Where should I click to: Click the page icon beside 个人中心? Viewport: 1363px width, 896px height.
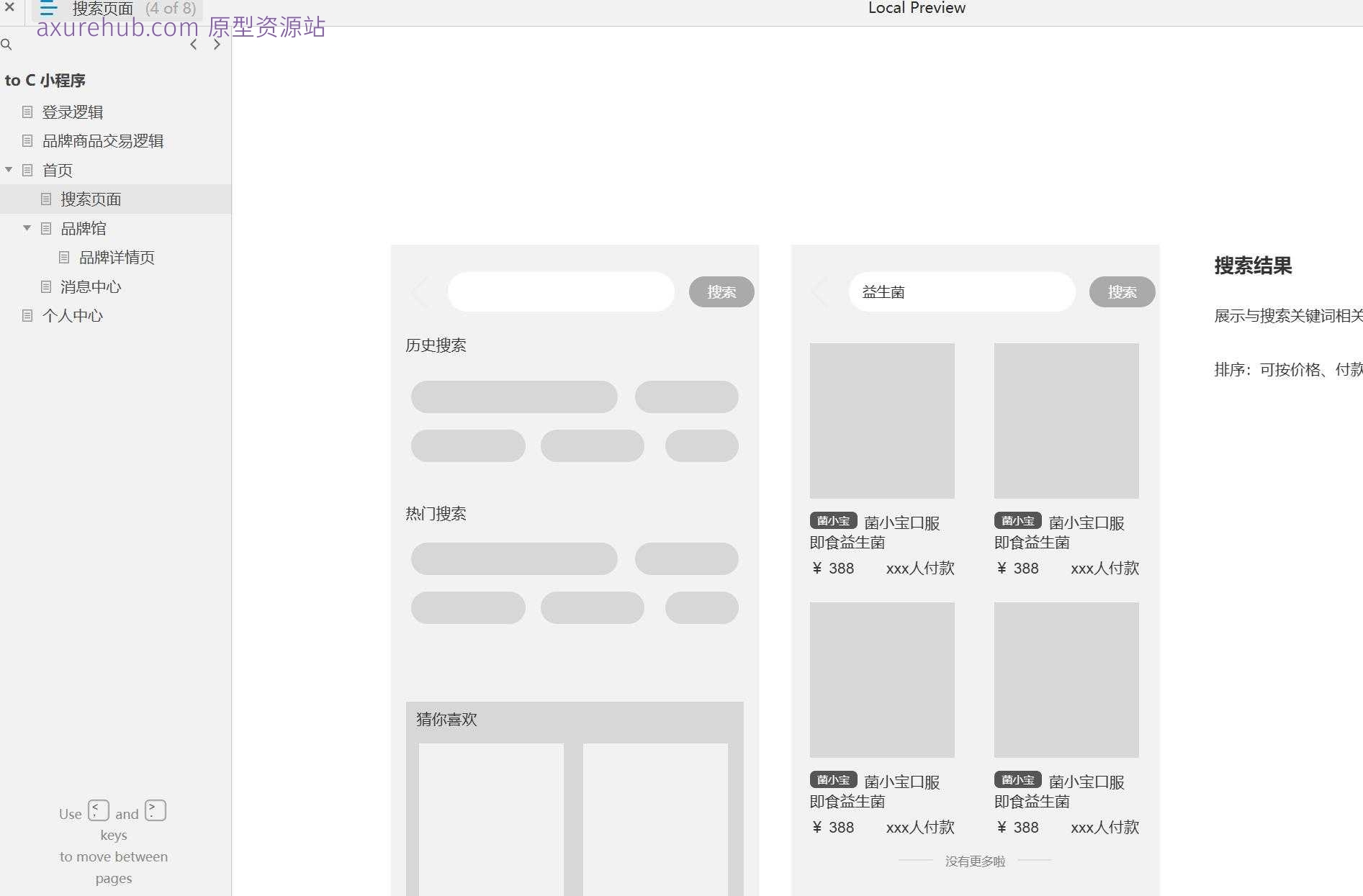coord(27,315)
